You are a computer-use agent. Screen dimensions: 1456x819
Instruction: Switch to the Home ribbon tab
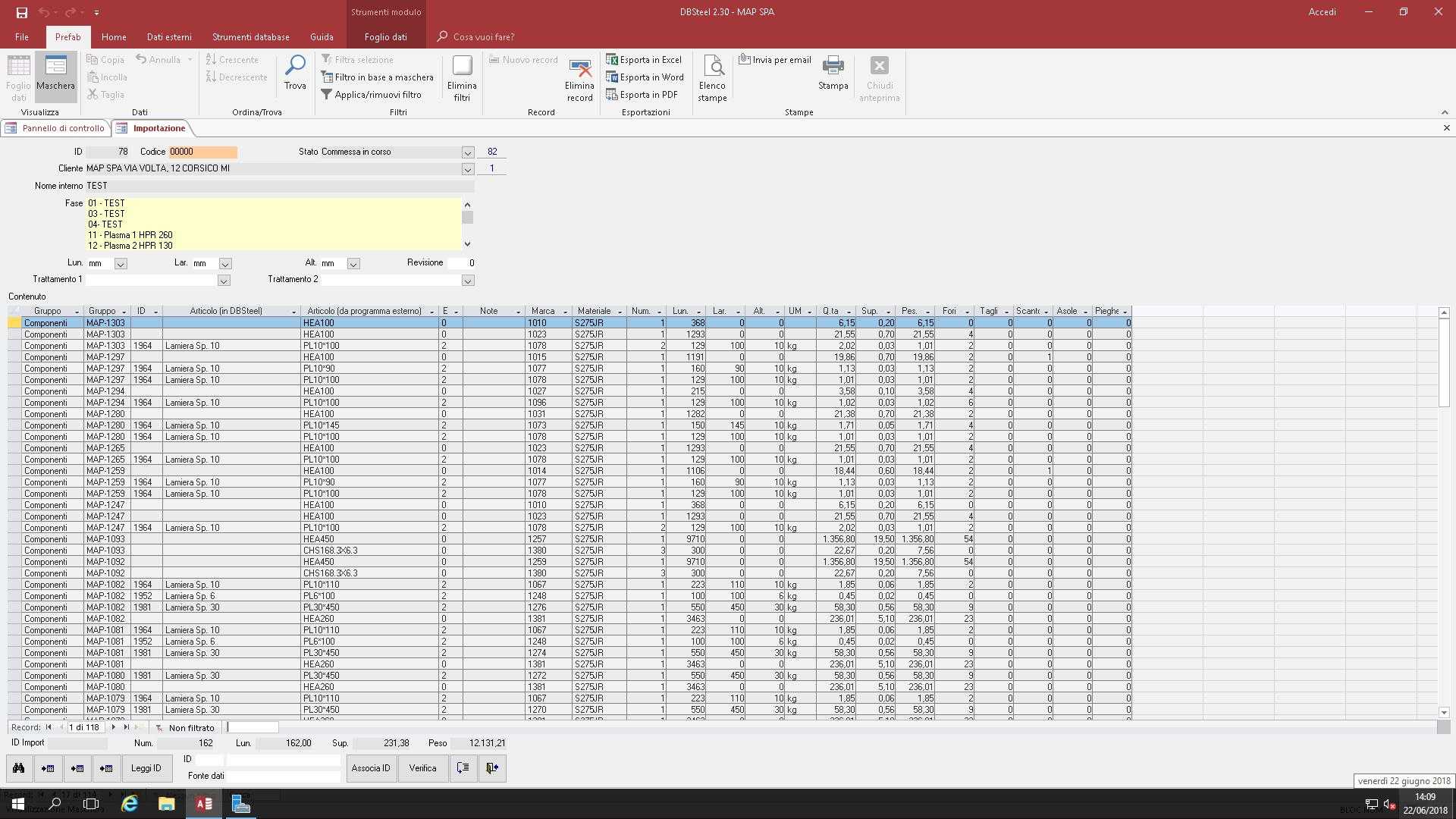pyautogui.click(x=114, y=36)
